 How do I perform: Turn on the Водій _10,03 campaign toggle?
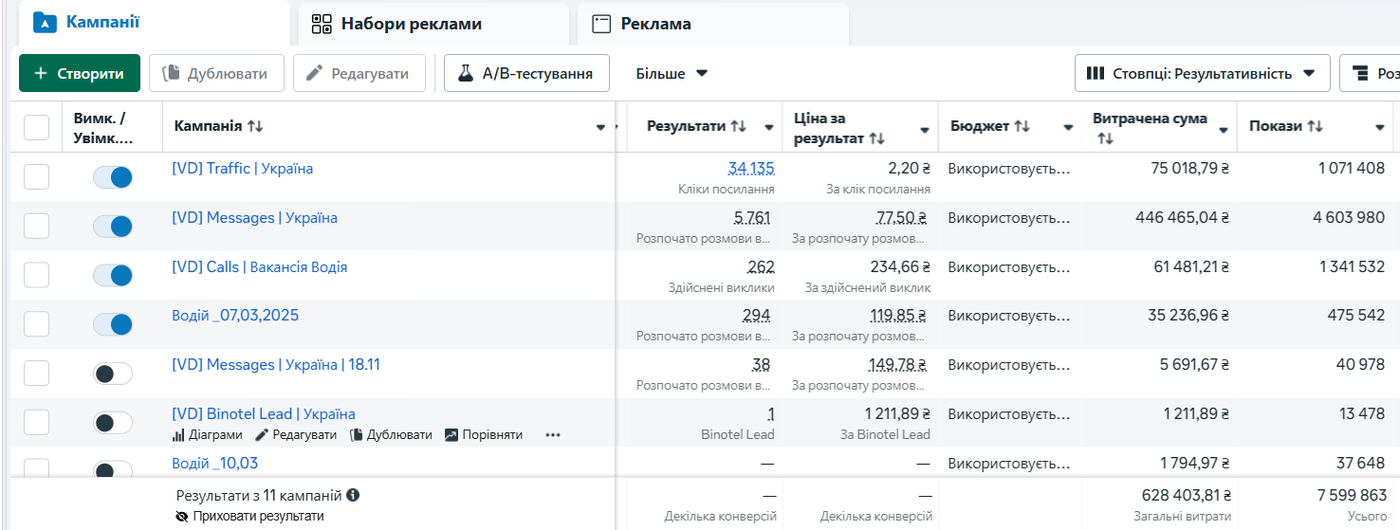(113, 469)
